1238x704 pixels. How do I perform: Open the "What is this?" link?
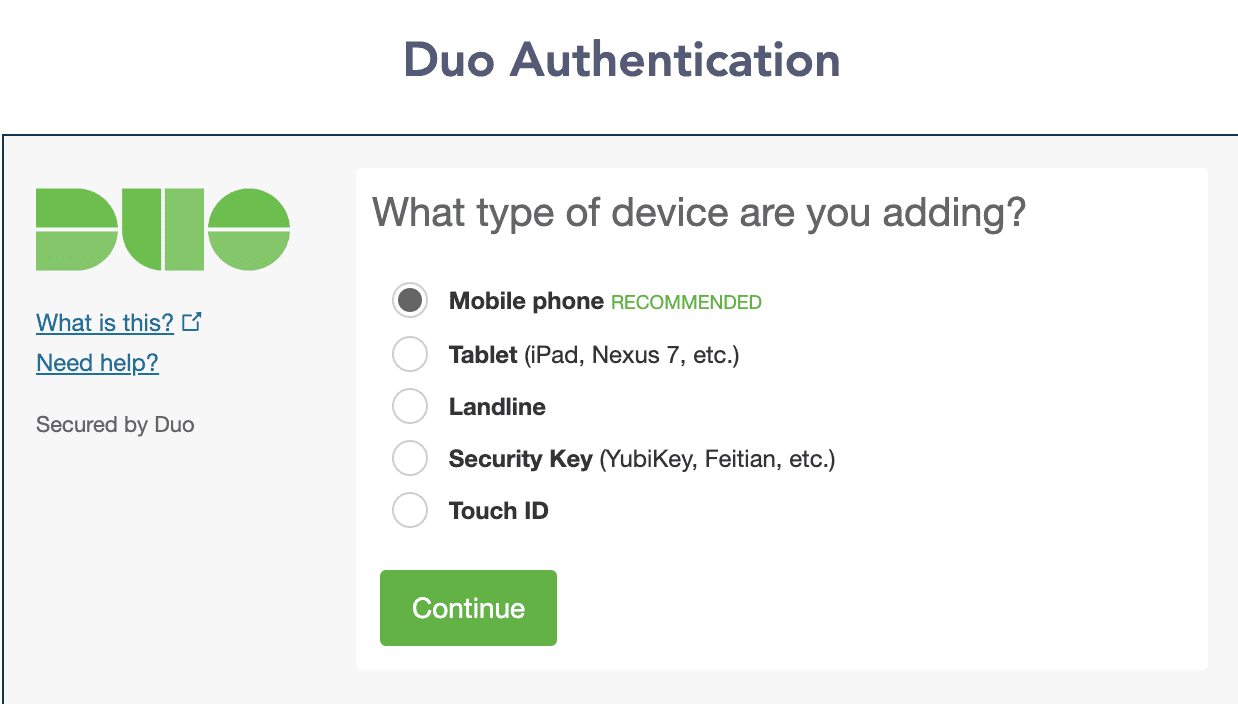(x=104, y=322)
